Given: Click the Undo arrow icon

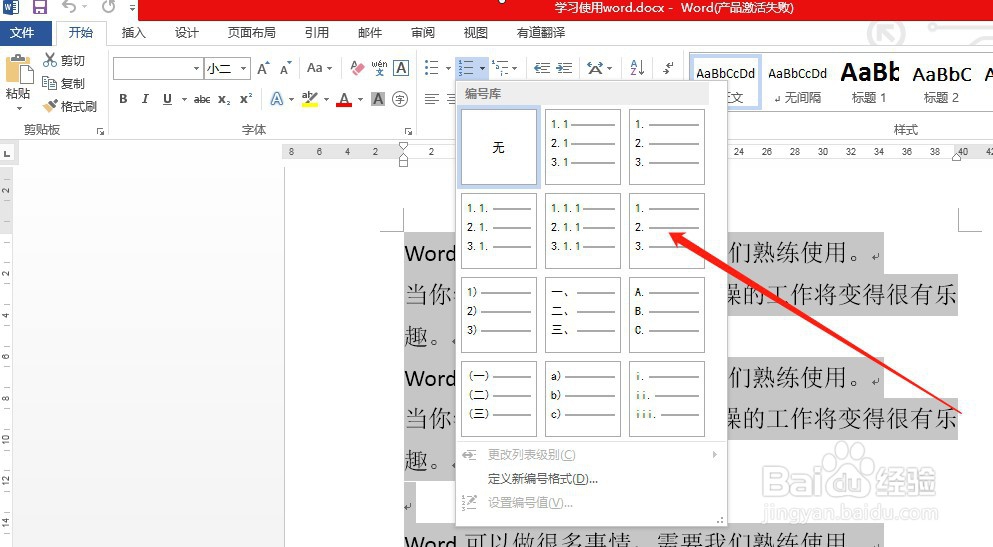Looking at the screenshot, I should coord(70,7).
